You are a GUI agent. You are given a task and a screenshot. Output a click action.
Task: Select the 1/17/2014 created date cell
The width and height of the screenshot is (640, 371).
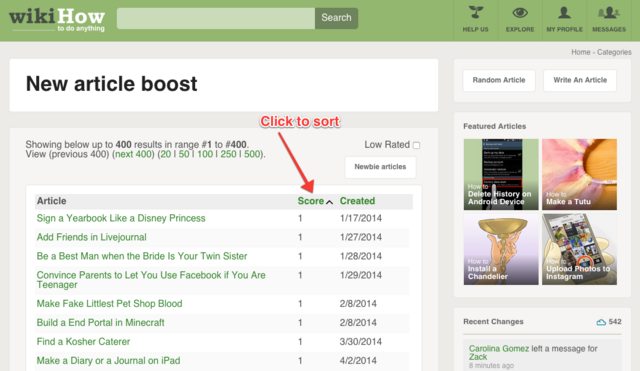(361, 218)
